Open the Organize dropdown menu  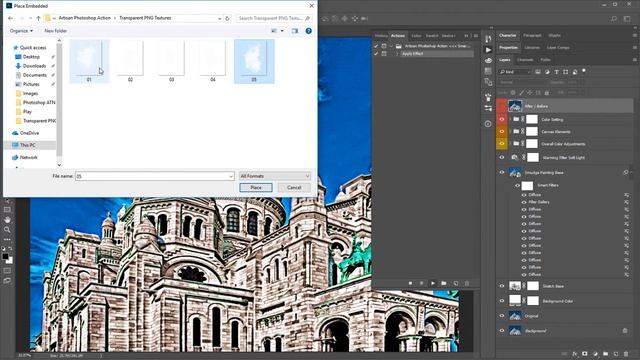pos(21,31)
